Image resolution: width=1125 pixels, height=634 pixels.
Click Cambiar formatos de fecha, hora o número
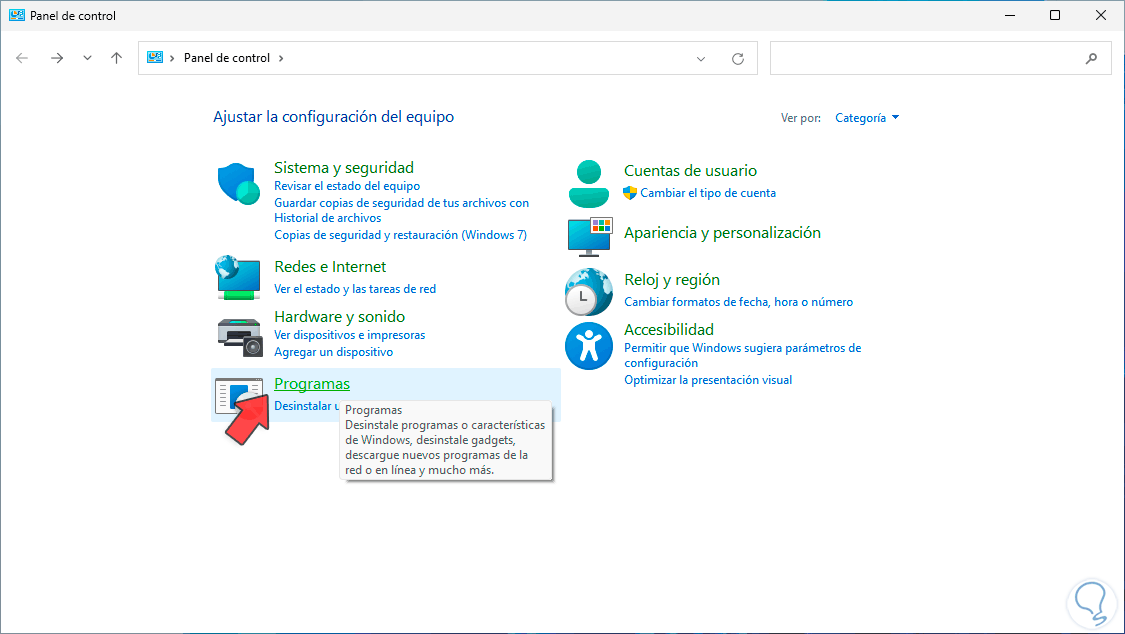click(738, 302)
